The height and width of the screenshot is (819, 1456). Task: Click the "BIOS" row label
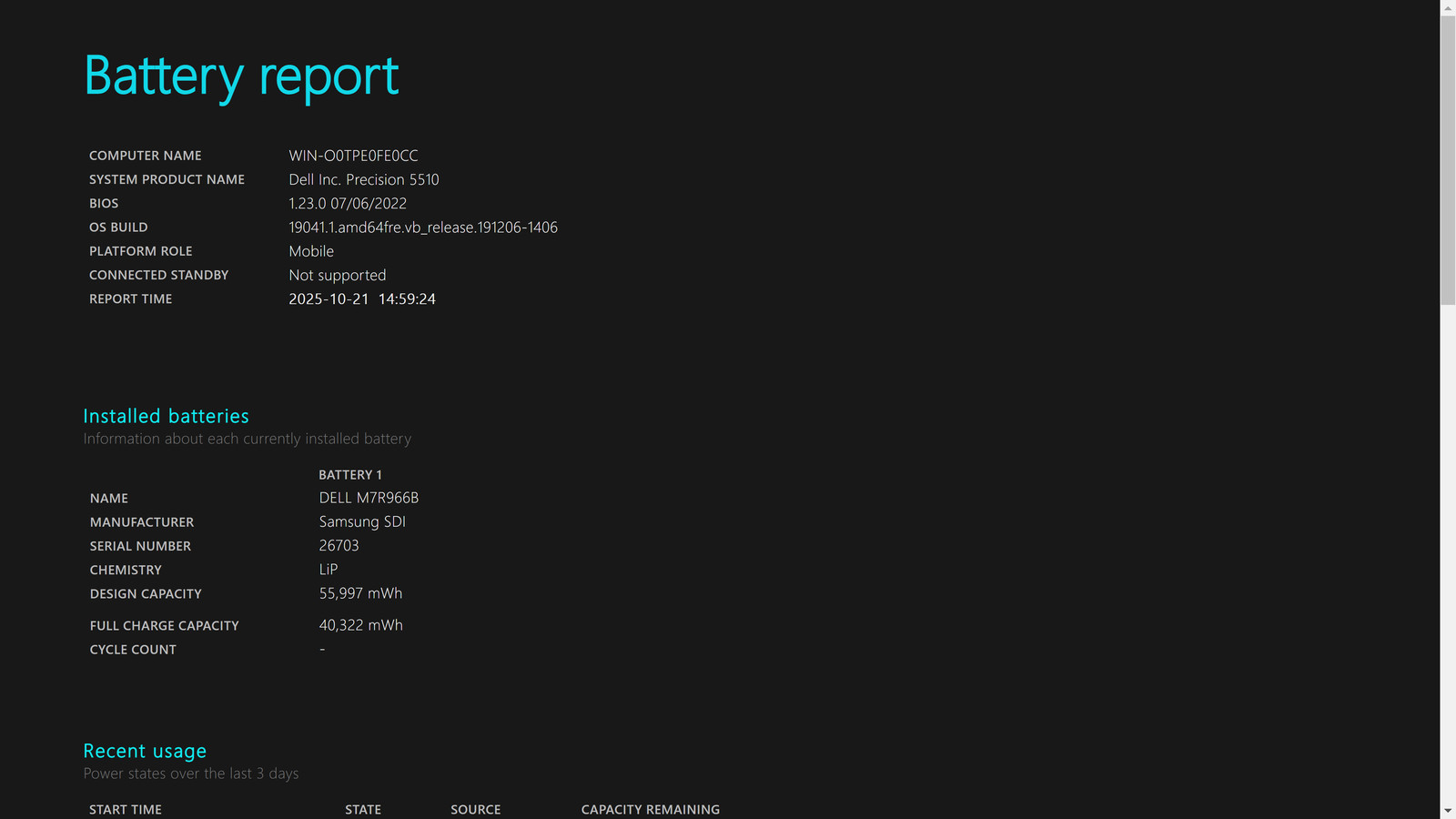coord(104,204)
